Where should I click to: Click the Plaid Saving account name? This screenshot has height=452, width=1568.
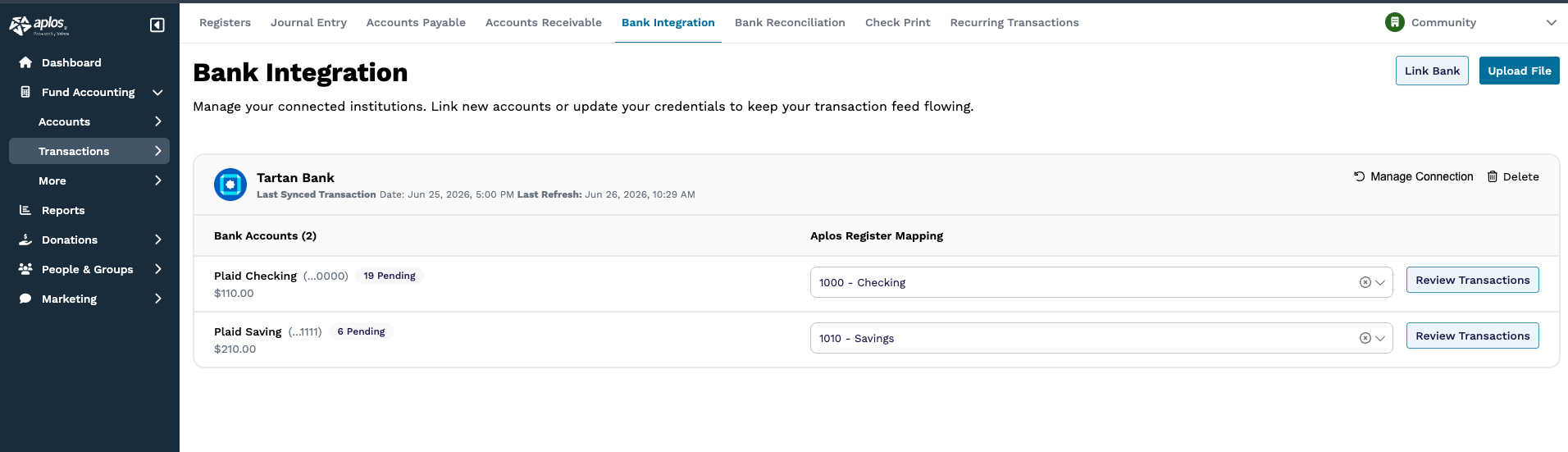(248, 331)
